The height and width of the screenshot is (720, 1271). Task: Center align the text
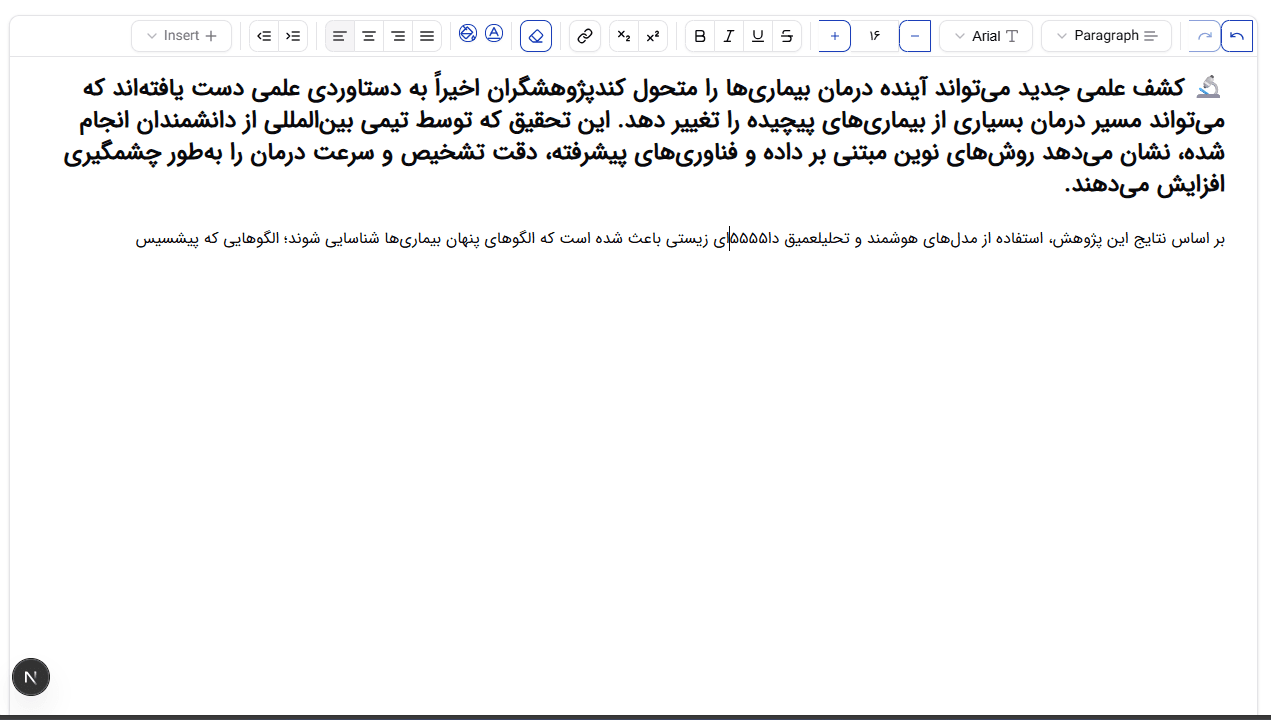[369, 36]
